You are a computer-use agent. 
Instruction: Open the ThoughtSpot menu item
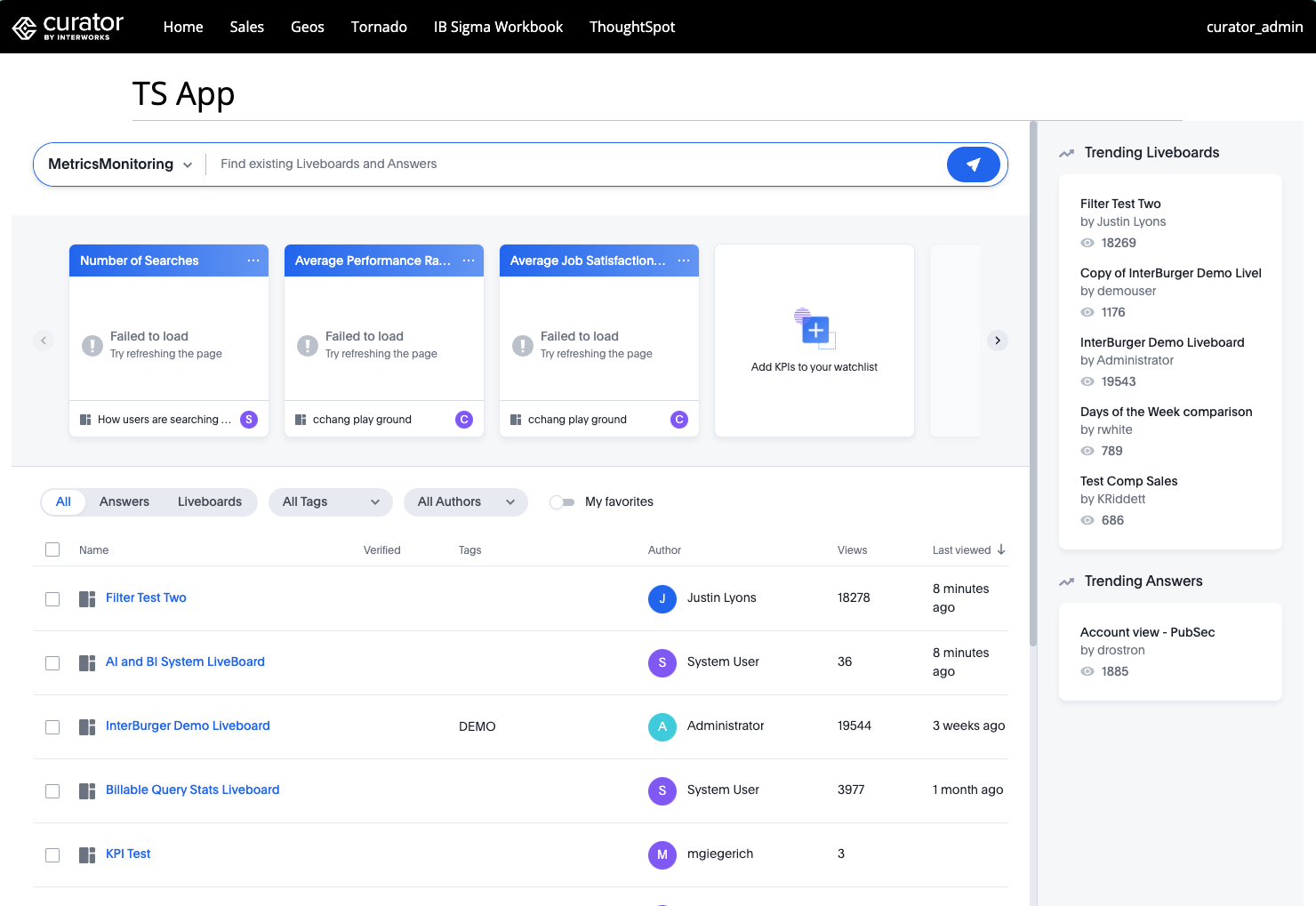(x=632, y=27)
